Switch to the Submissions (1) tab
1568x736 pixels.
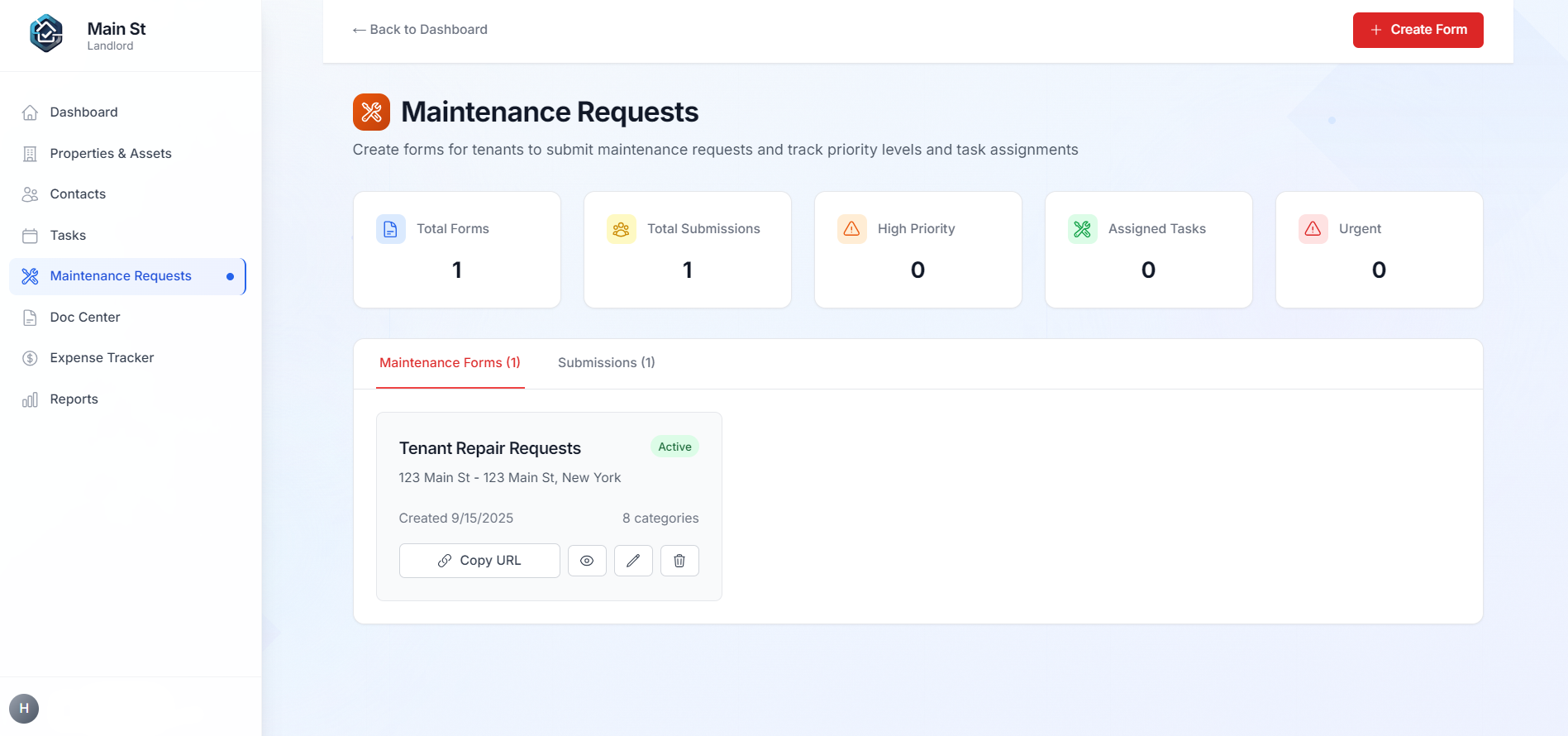tap(607, 363)
